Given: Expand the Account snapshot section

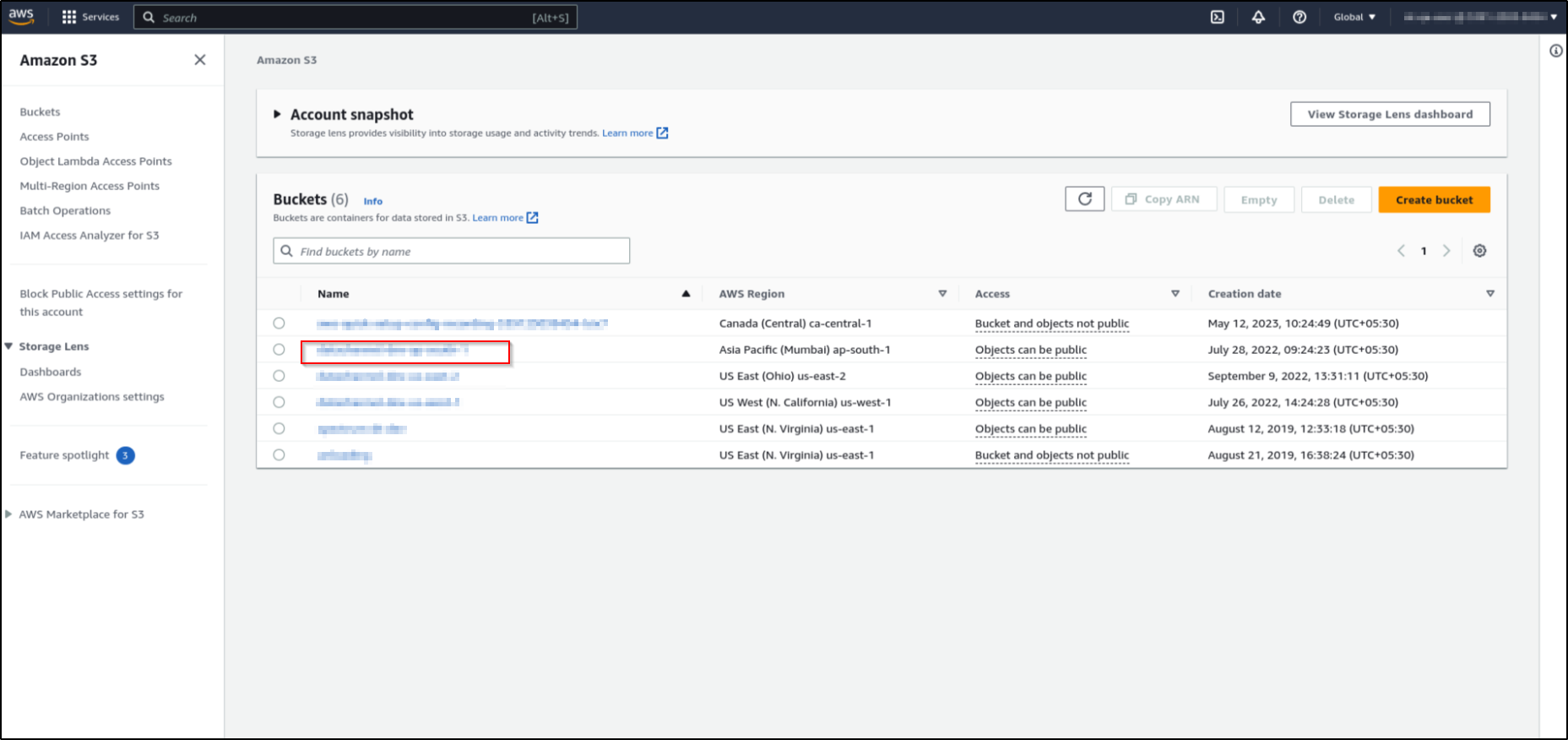Looking at the screenshot, I should point(277,114).
